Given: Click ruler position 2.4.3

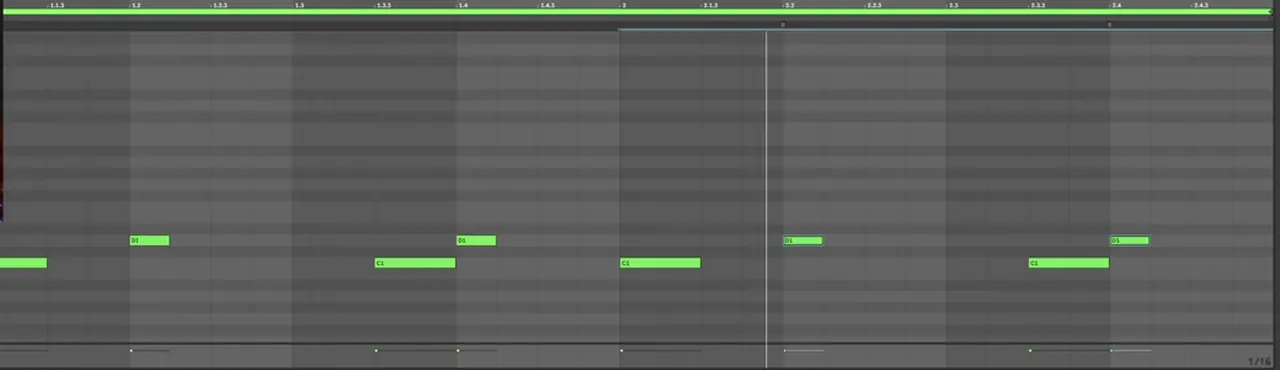Looking at the screenshot, I should point(1200,5).
